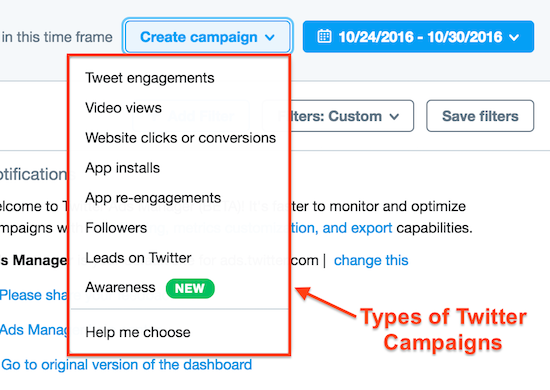The width and height of the screenshot is (550, 390).
Task: Pick App installs campaign type
Action: coord(122,168)
